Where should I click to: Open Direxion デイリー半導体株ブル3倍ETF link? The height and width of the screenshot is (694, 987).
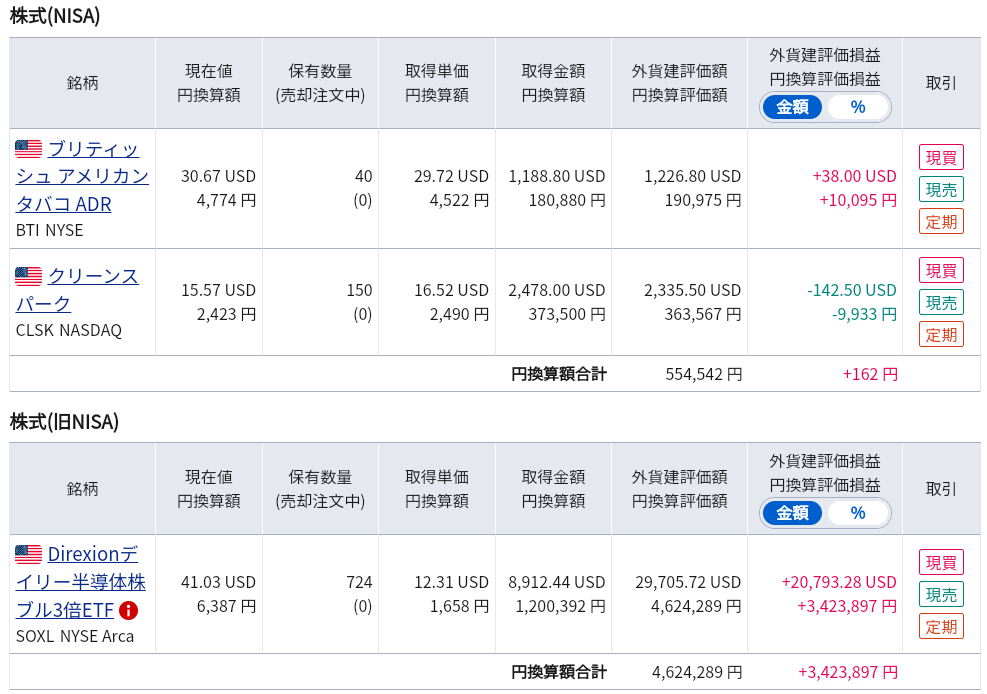81,582
